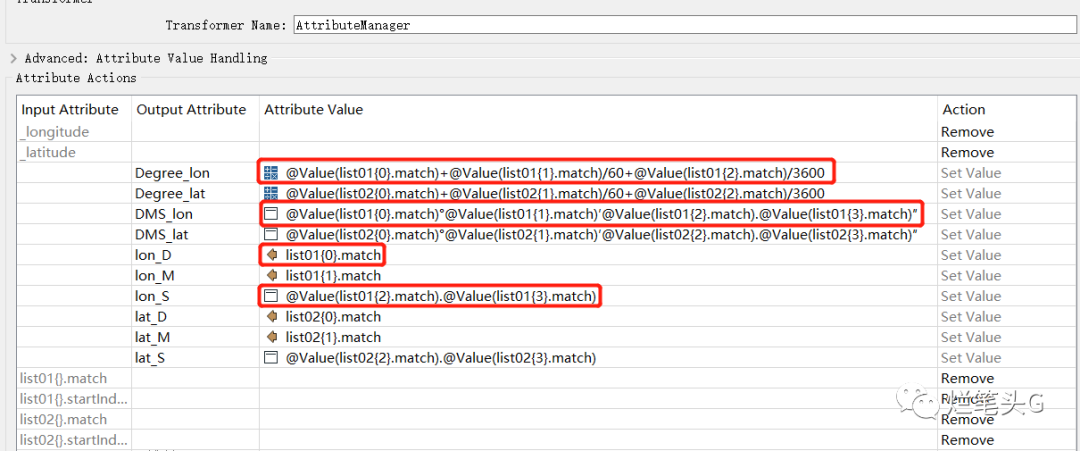Viewport: 1080px width, 451px height.
Task: Click the text editor icon in DMS_lat row
Action: [271, 235]
